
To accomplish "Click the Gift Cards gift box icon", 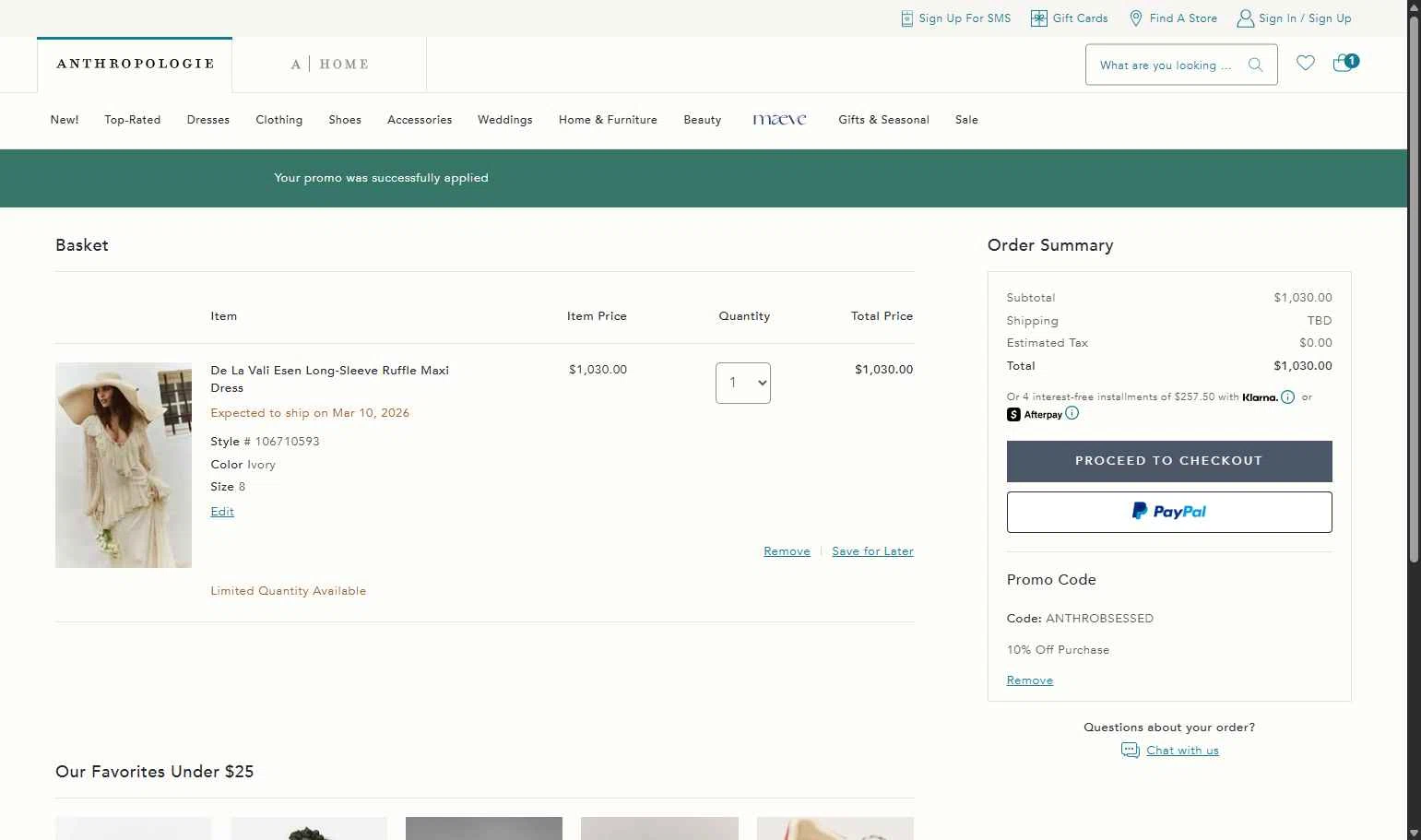I will tap(1038, 18).
